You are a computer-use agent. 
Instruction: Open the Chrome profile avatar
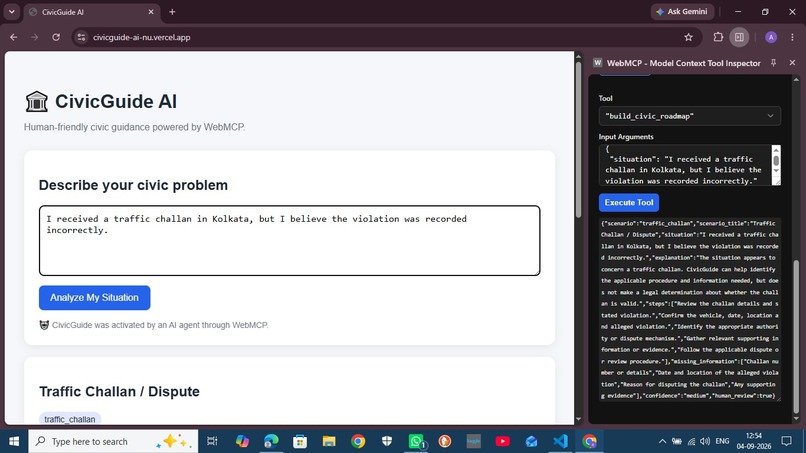pos(771,37)
